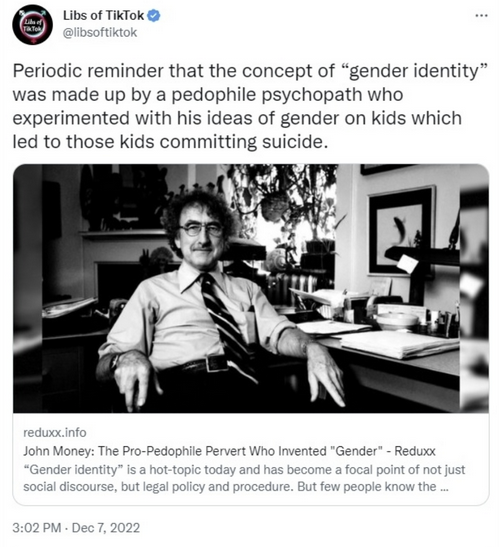Image resolution: width=499 pixels, height=547 pixels.
Task: Open the Libs of TikTok profile avatar
Action: pyautogui.click(x=32, y=24)
